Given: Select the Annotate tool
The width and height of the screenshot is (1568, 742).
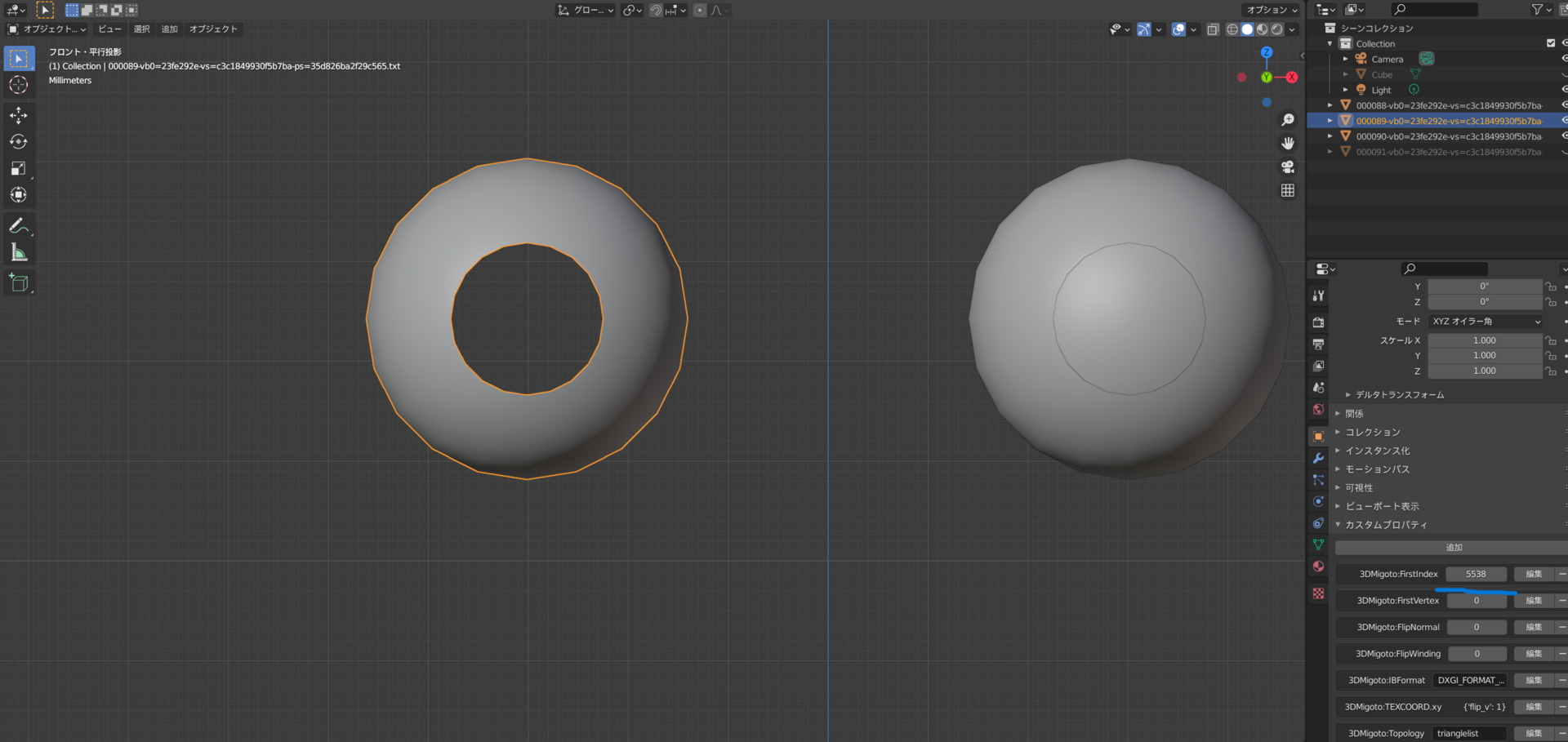Looking at the screenshot, I should pos(19,226).
